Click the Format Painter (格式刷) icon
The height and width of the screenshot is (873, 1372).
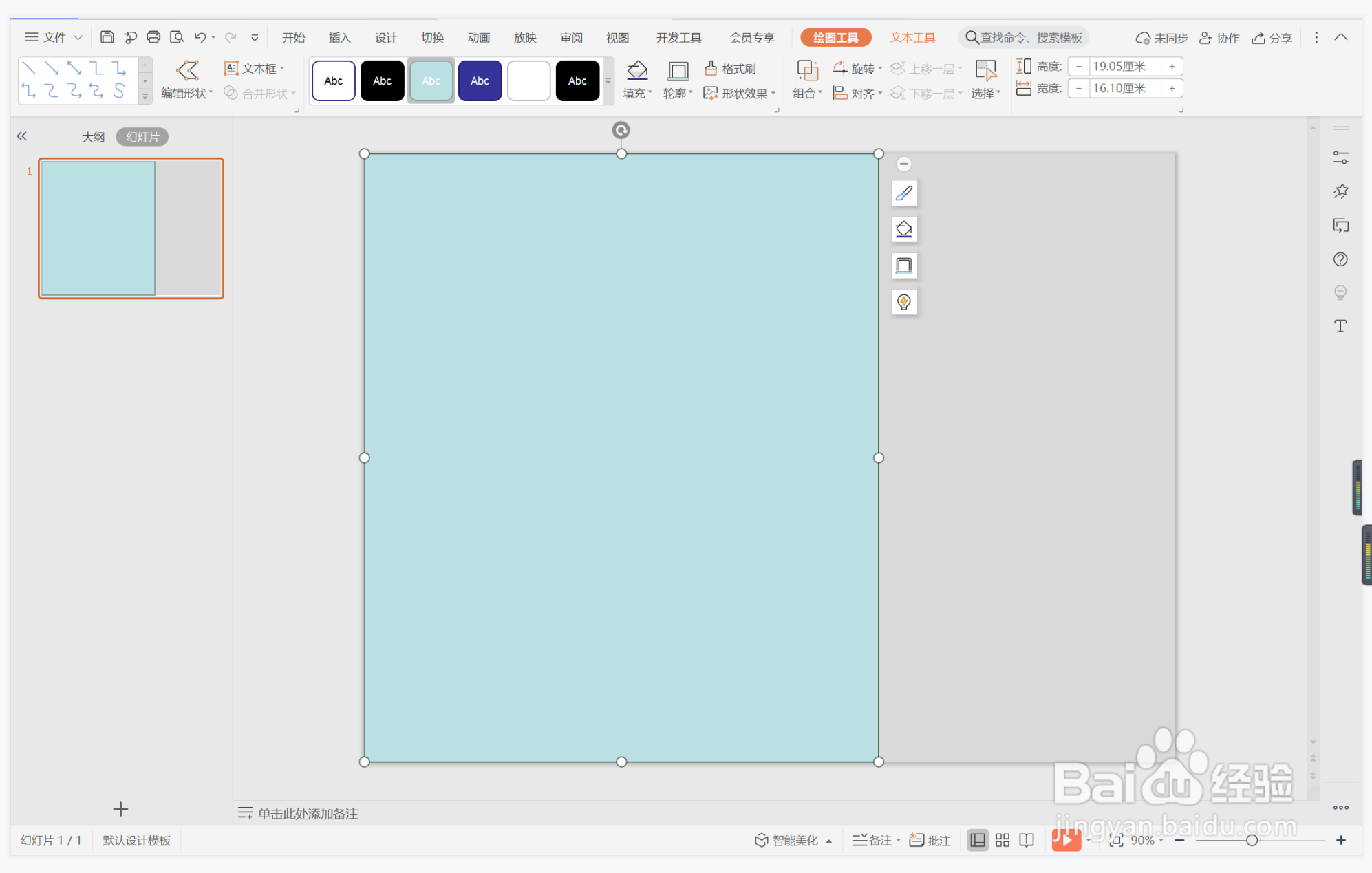711,68
